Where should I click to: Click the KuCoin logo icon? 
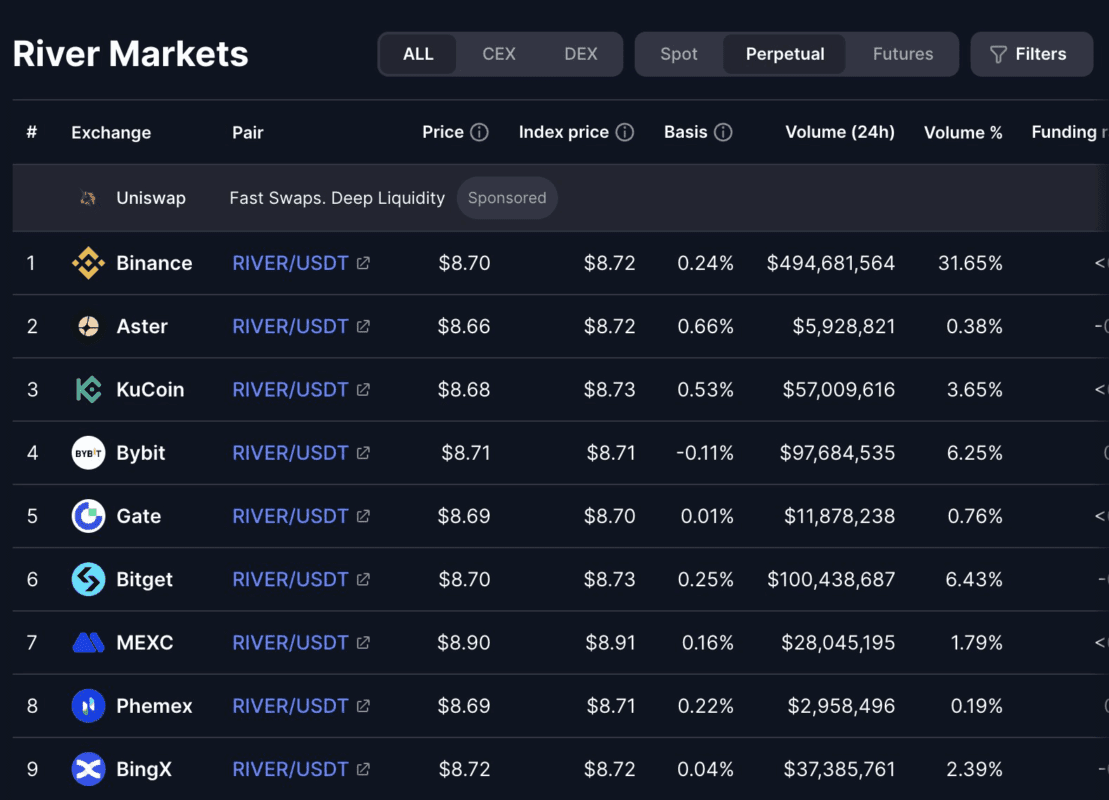pyautogui.click(x=88, y=390)
